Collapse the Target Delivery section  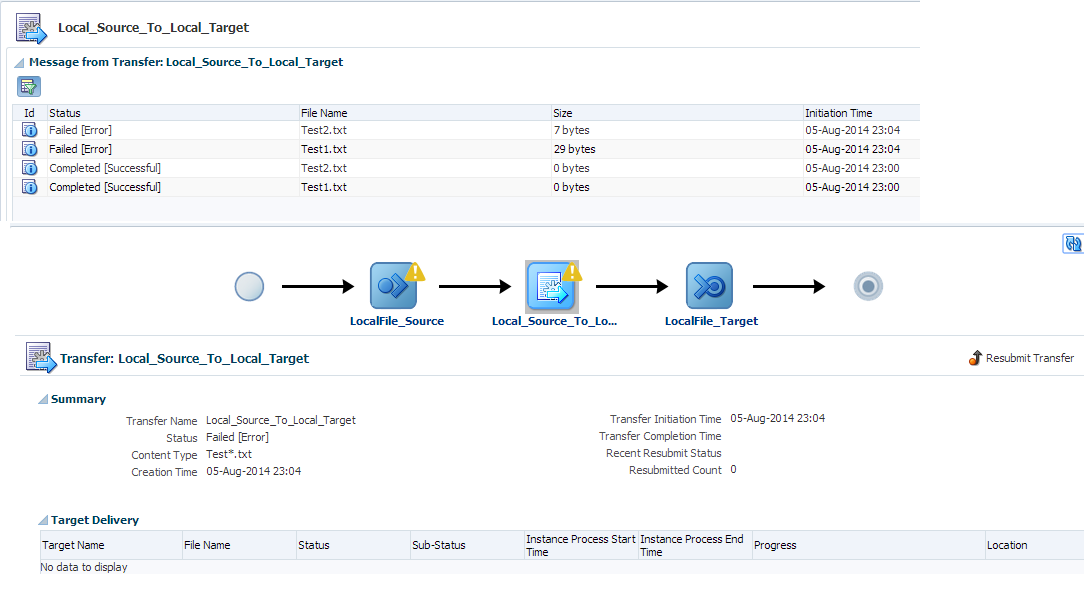tap(42, 519)
